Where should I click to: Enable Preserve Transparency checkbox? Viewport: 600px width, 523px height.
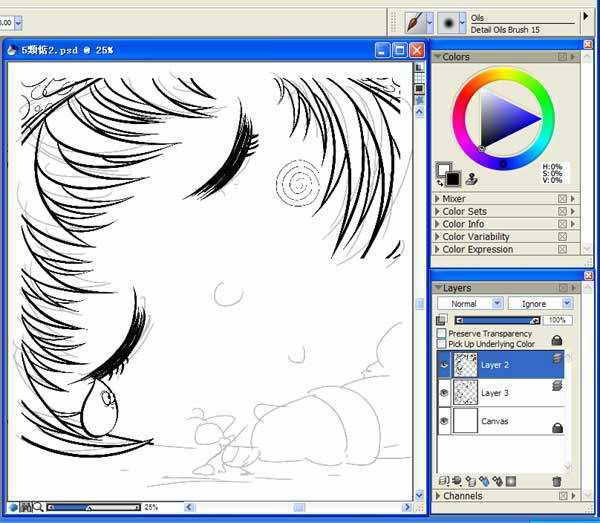[441, 333]
